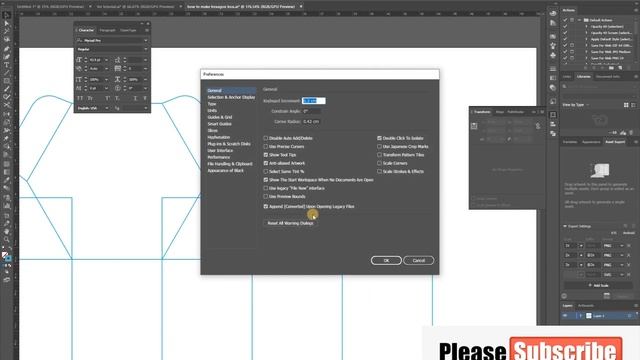Select Selection & Anchor Display preferences category
This screenshot has width=640, height=360.
tap(231, 97)
